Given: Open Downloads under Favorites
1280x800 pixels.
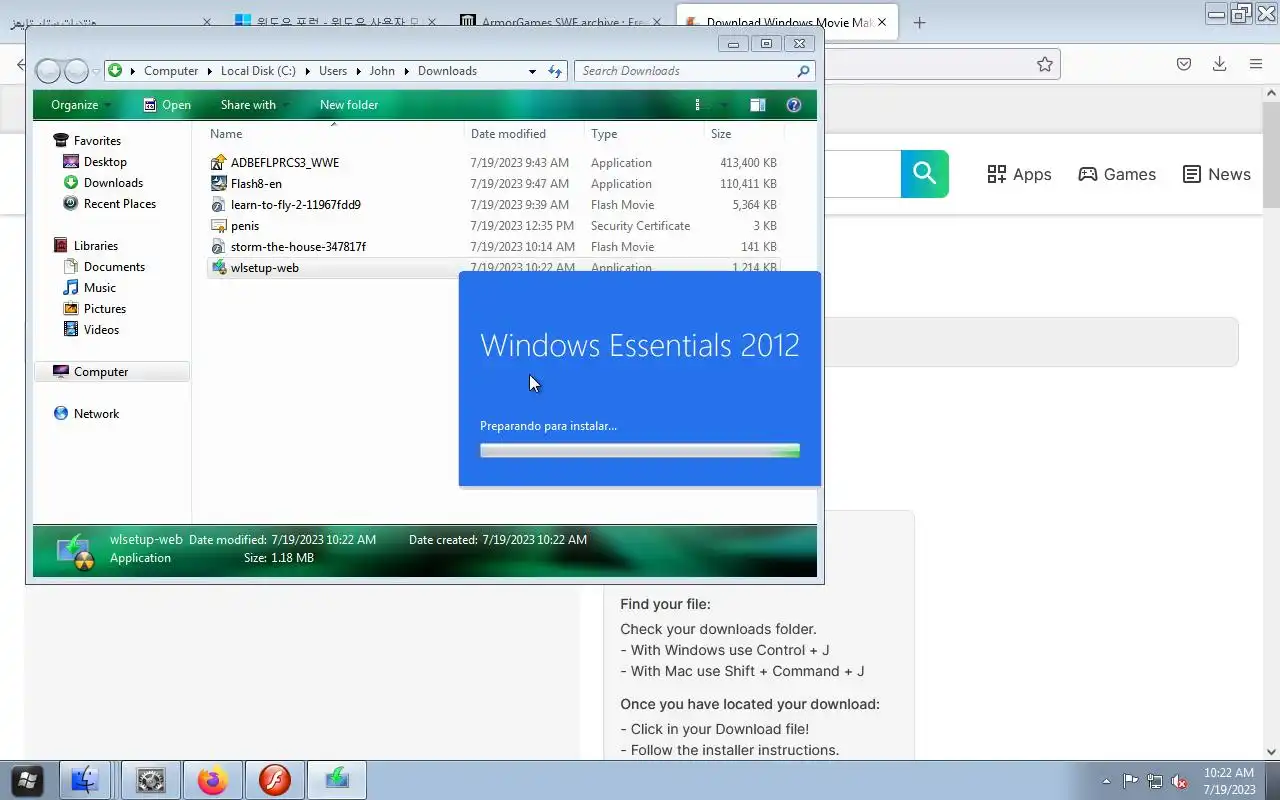Looking at the screenshot, I should point(113,183).
